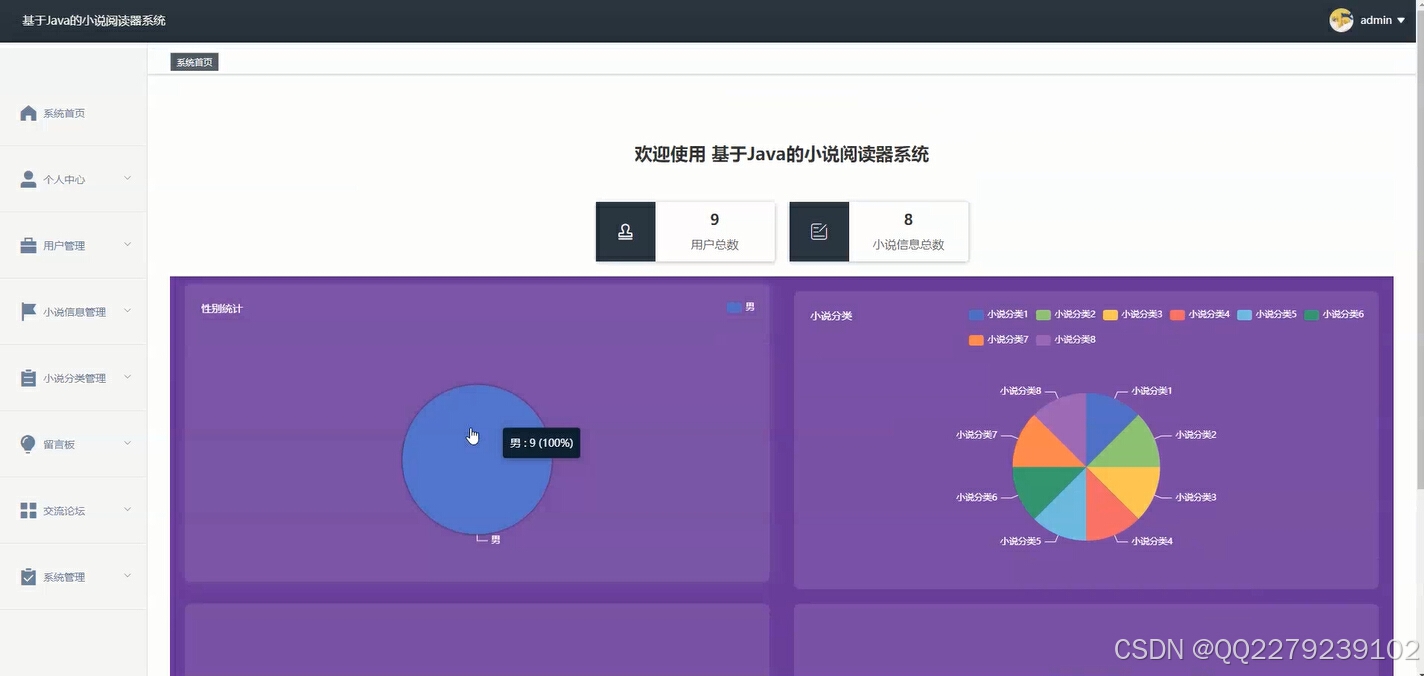Expand the 用户管理 menu chevron
The image size is (1424, 676).
coord(127,244)
